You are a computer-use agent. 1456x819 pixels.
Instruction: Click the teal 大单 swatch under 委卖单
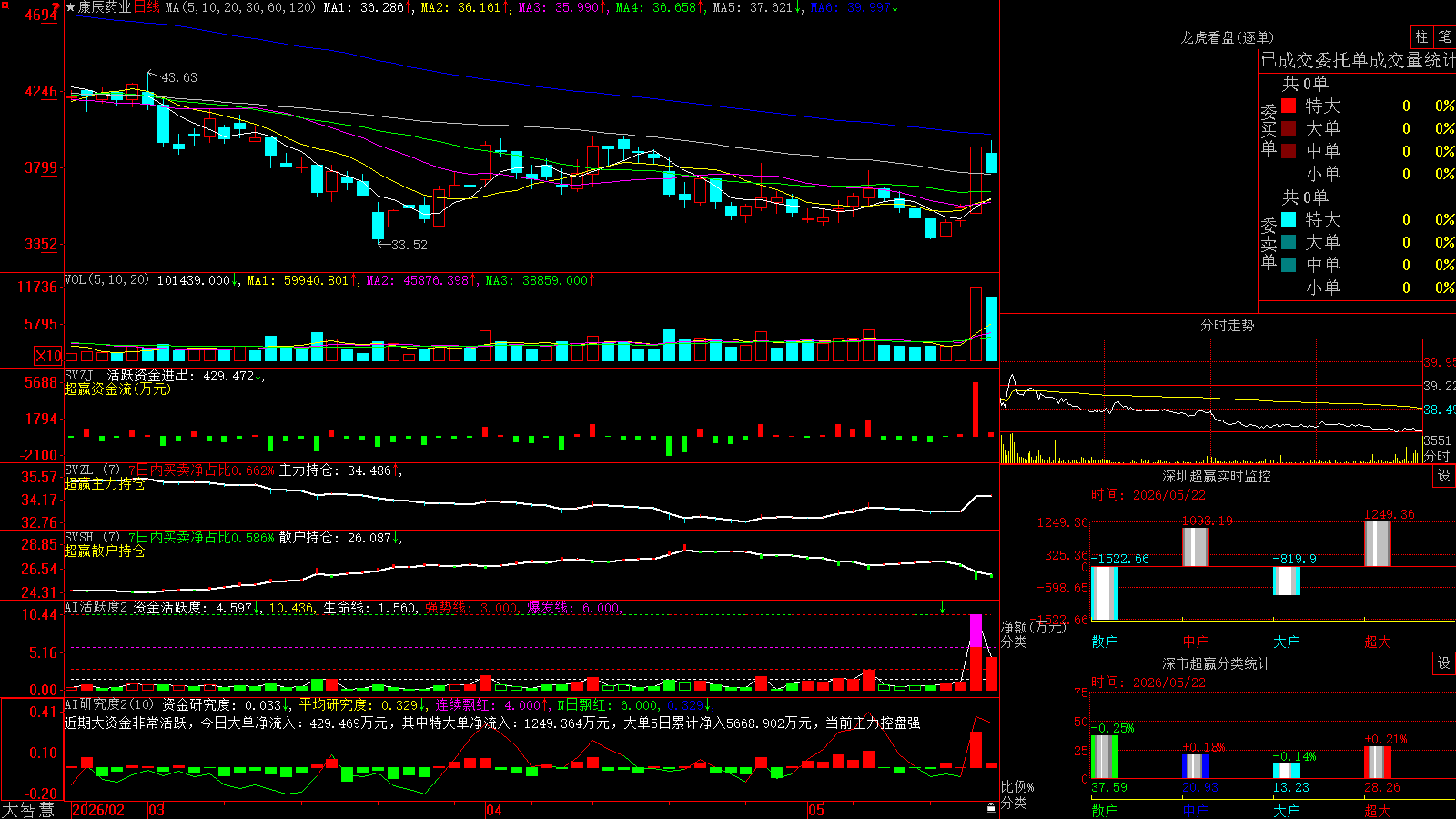pos(1289,242)
